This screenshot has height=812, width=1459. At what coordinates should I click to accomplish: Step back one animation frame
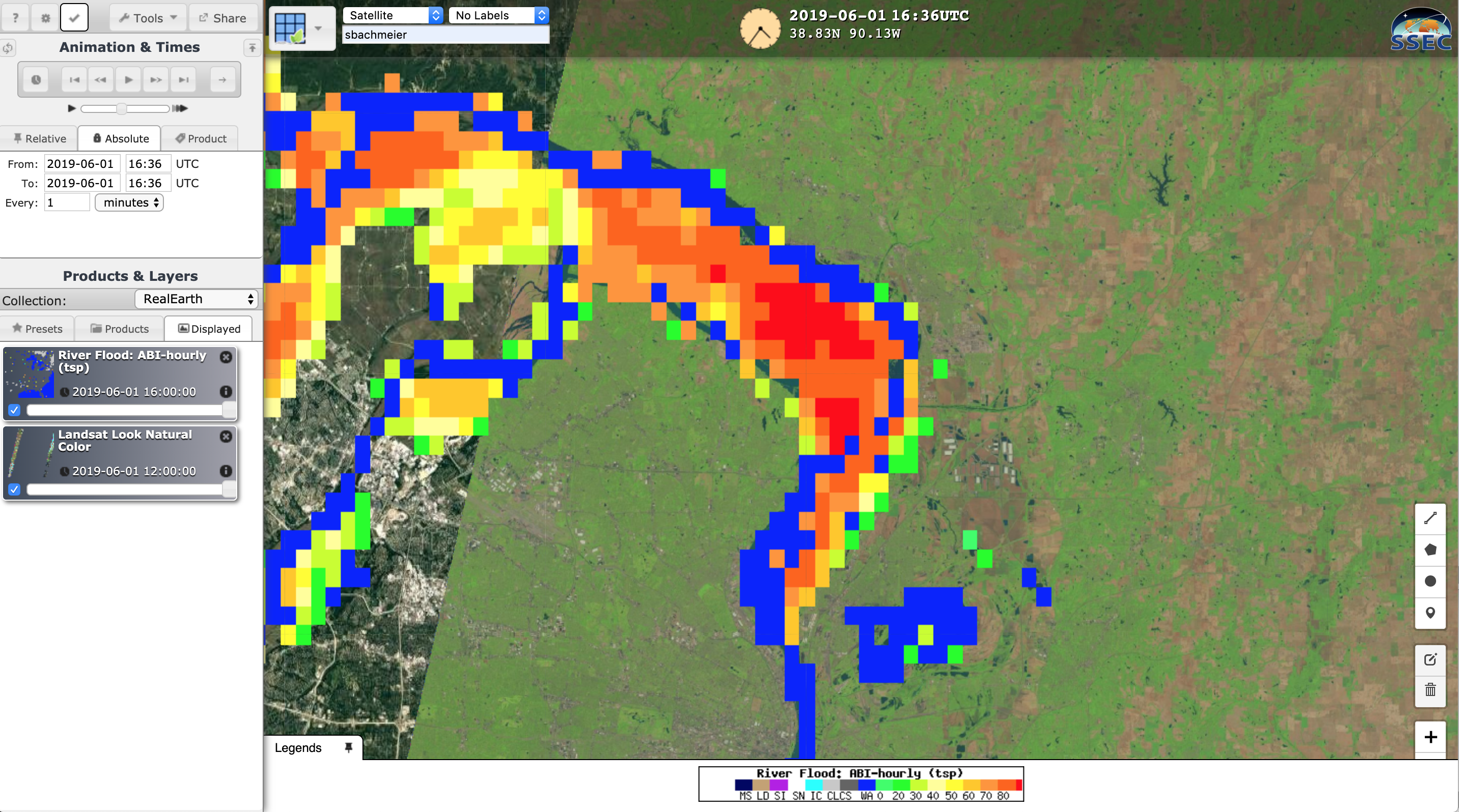pos(101,80)
